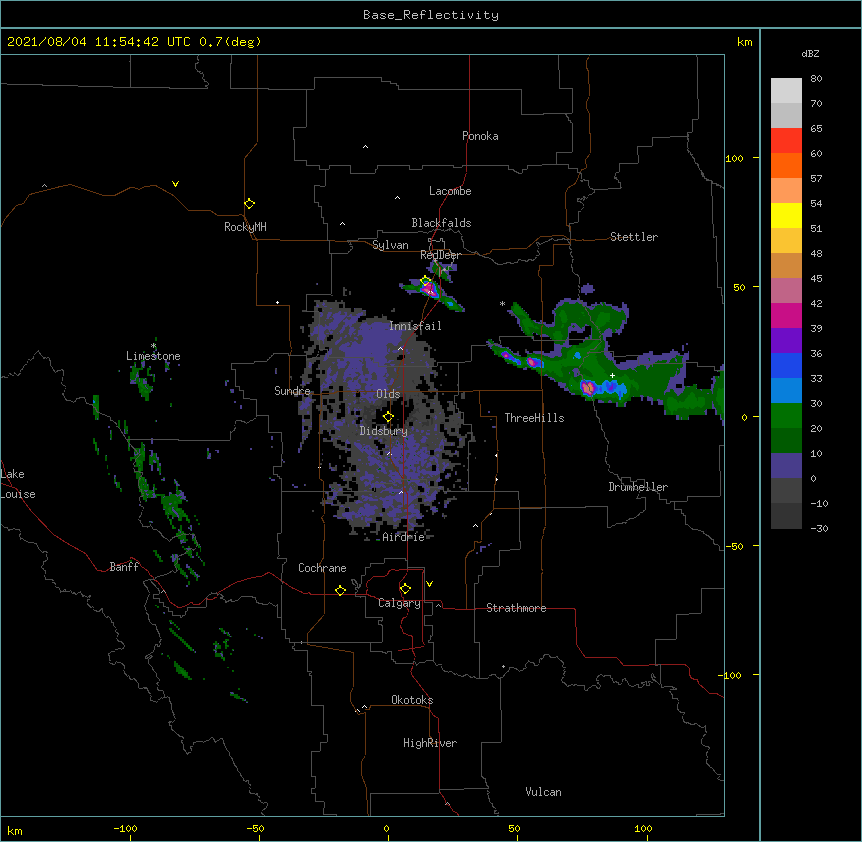
Task: Click the yellow v marker northwest of RockyMH
Action: (175, 184)
